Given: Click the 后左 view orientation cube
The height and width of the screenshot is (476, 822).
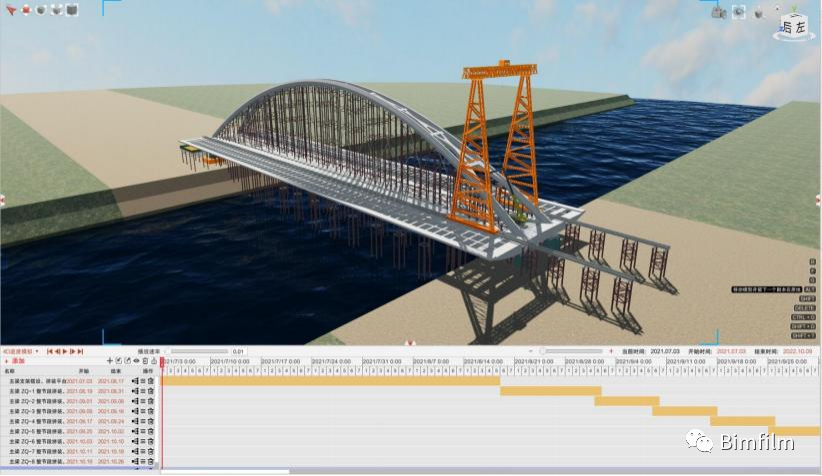Looking at the screenshot, I should [x=793, y=27].
